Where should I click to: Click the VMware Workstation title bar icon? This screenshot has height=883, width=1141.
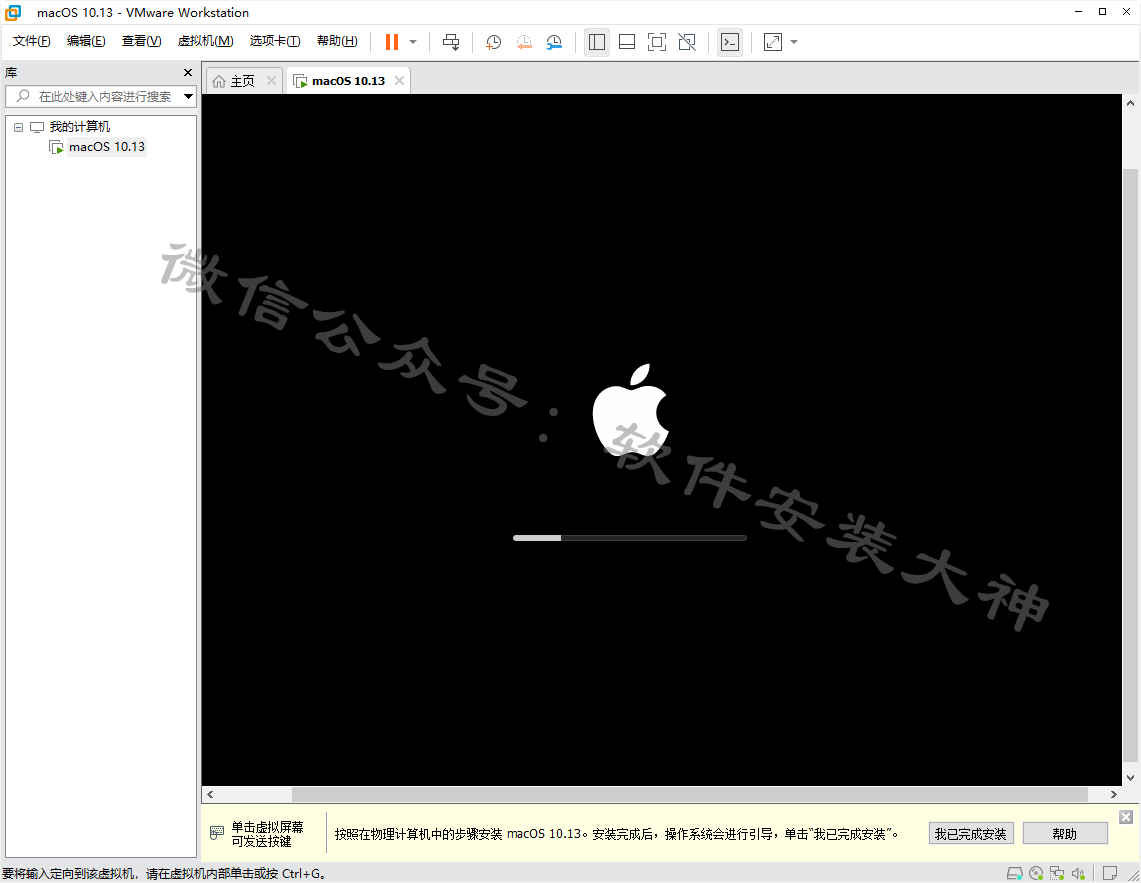(x=13, y=12)
